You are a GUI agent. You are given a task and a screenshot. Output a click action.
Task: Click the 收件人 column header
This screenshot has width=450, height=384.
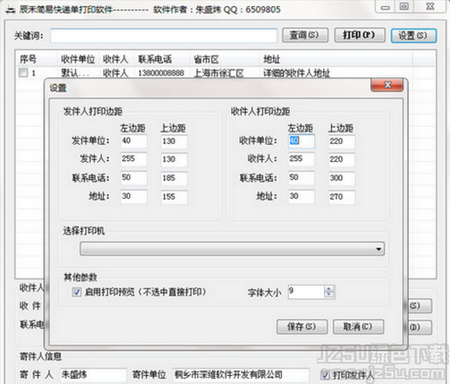click(117, 59)
